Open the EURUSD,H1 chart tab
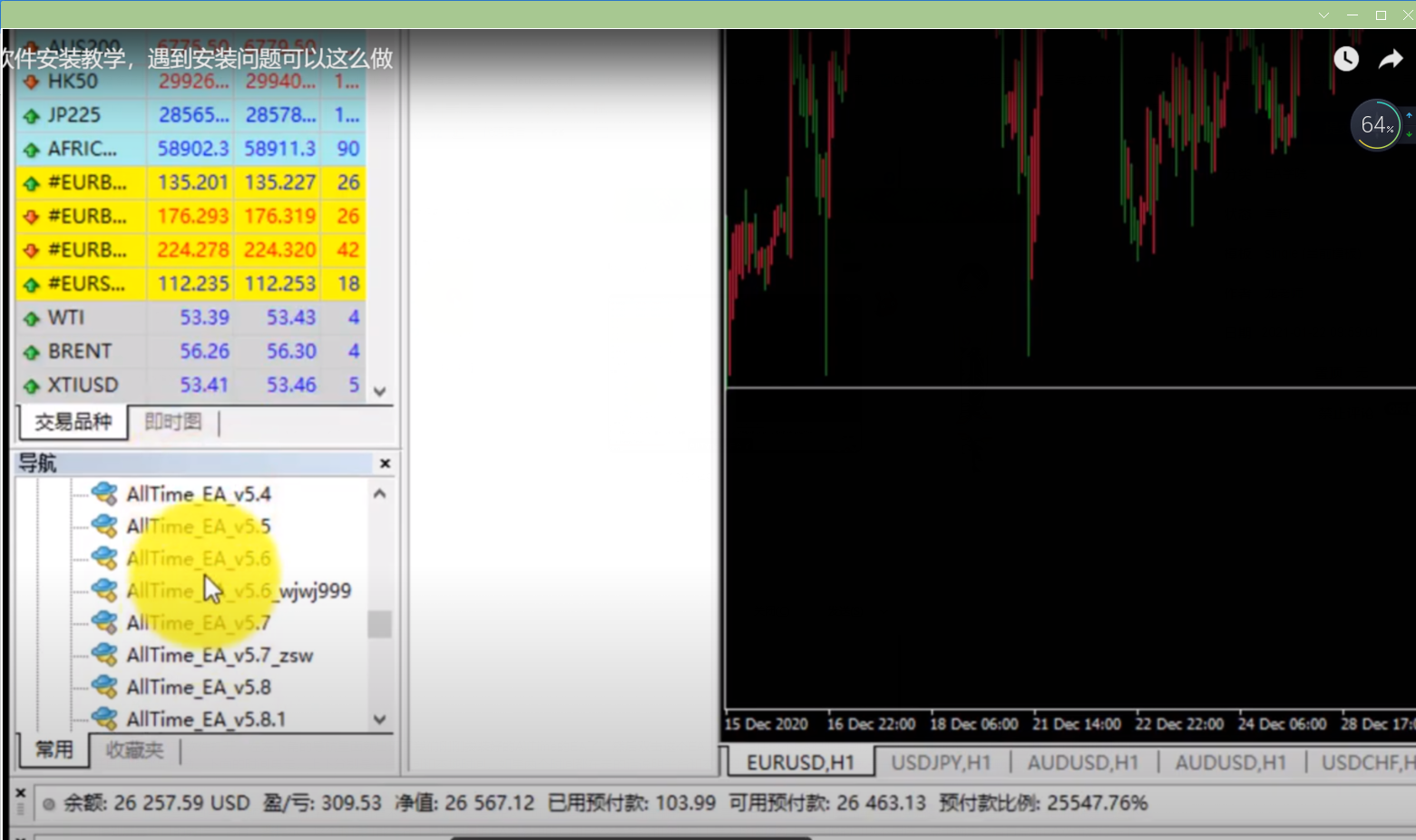 [x=801, y=763]
